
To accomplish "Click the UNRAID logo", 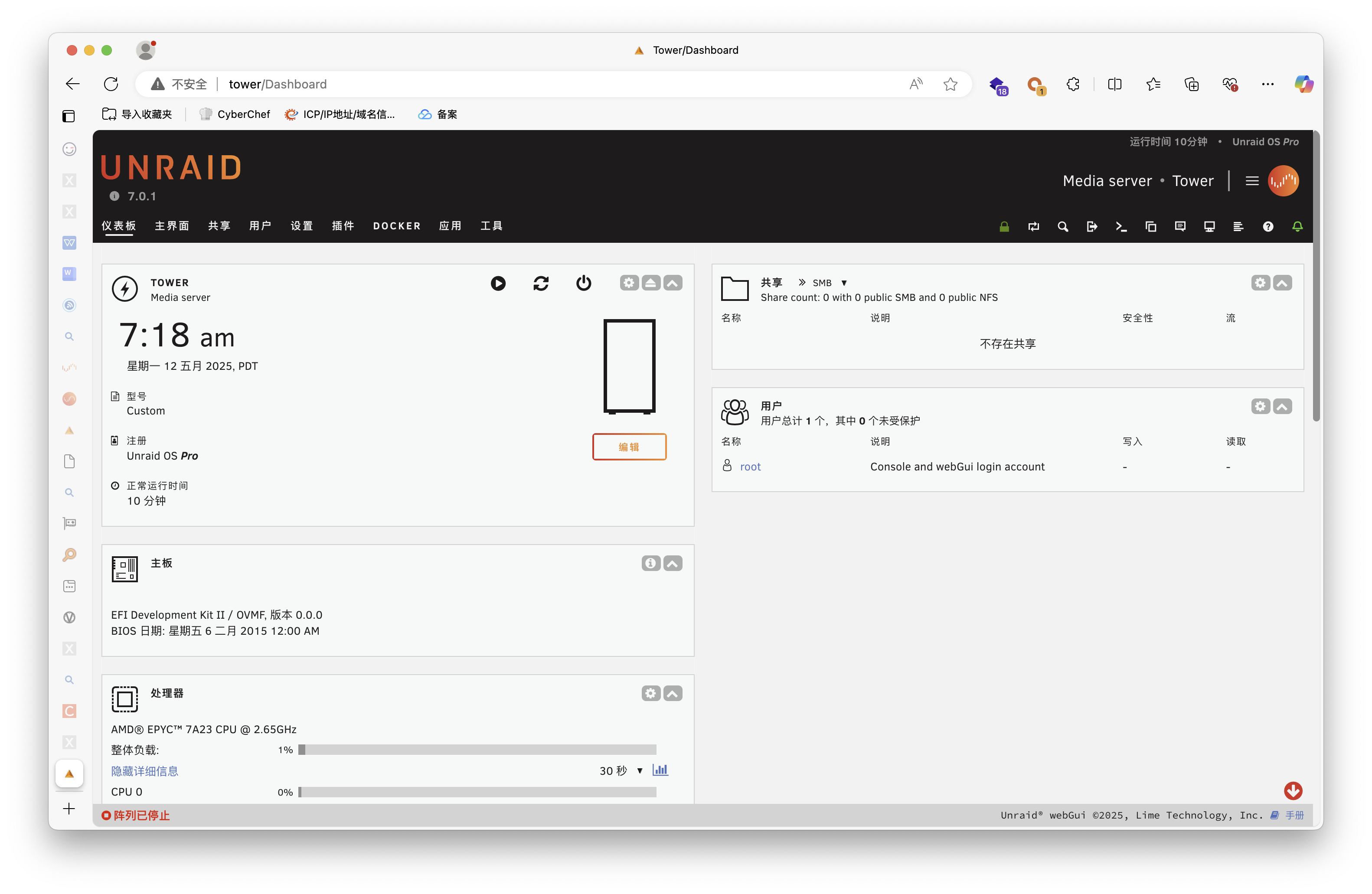I will pyautogui.click(x=171, y=168).
